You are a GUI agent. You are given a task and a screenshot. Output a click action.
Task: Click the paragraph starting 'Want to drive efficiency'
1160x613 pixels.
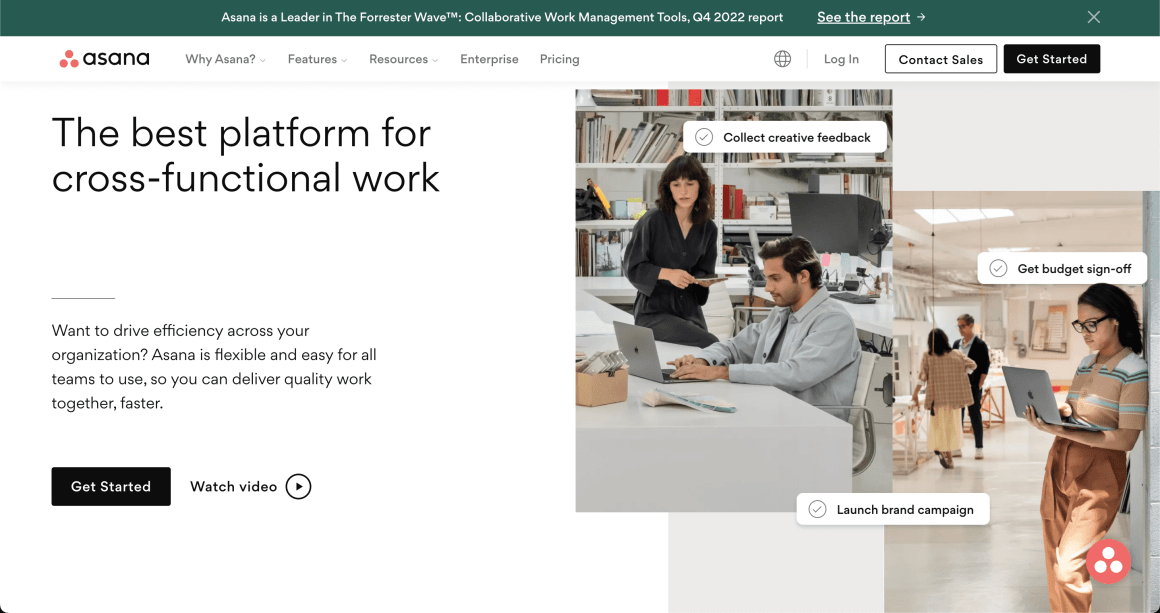215,368
